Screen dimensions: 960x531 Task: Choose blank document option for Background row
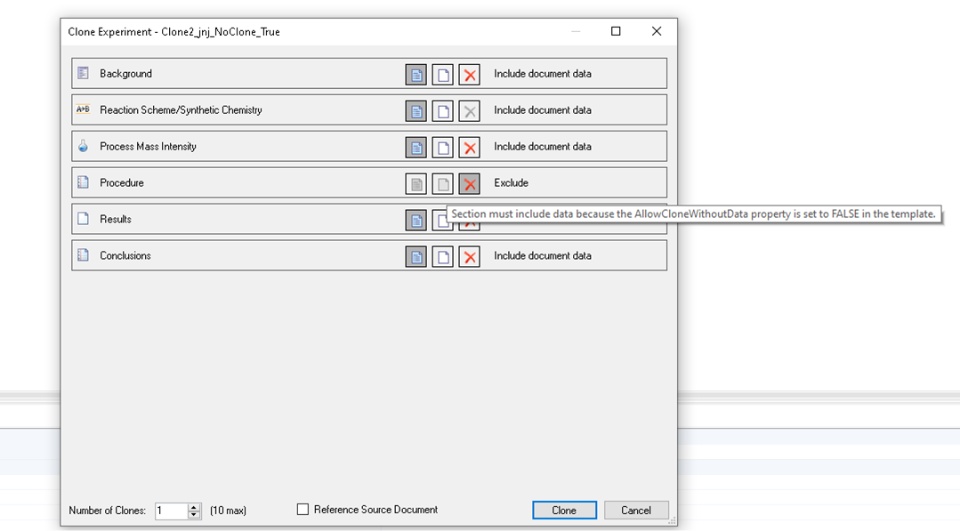(443, 74)
